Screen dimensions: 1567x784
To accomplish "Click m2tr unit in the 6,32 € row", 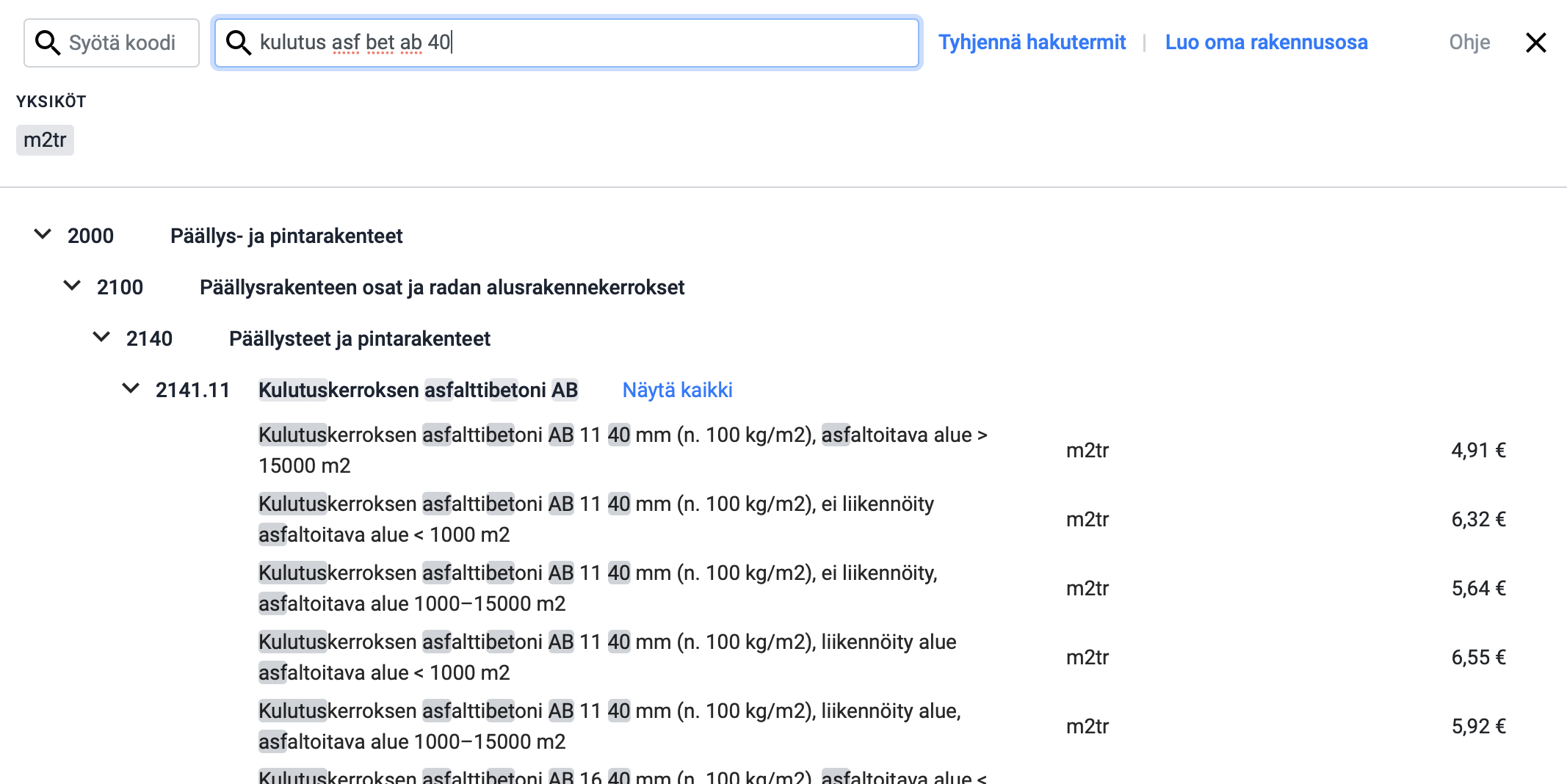I will 1088,519.
